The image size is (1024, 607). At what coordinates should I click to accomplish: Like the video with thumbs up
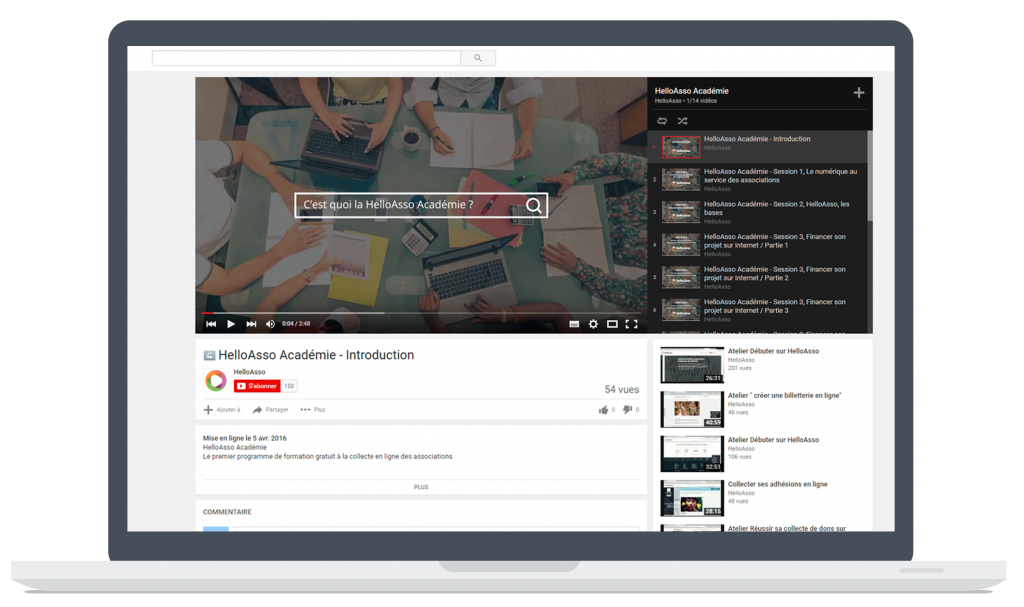point(603,410)
